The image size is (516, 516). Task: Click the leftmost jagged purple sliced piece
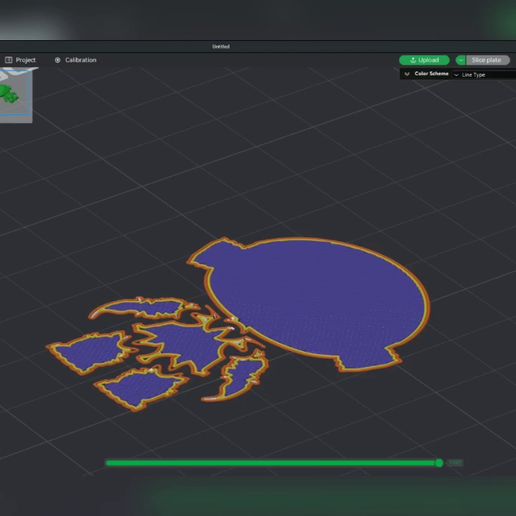coord(90,352)
